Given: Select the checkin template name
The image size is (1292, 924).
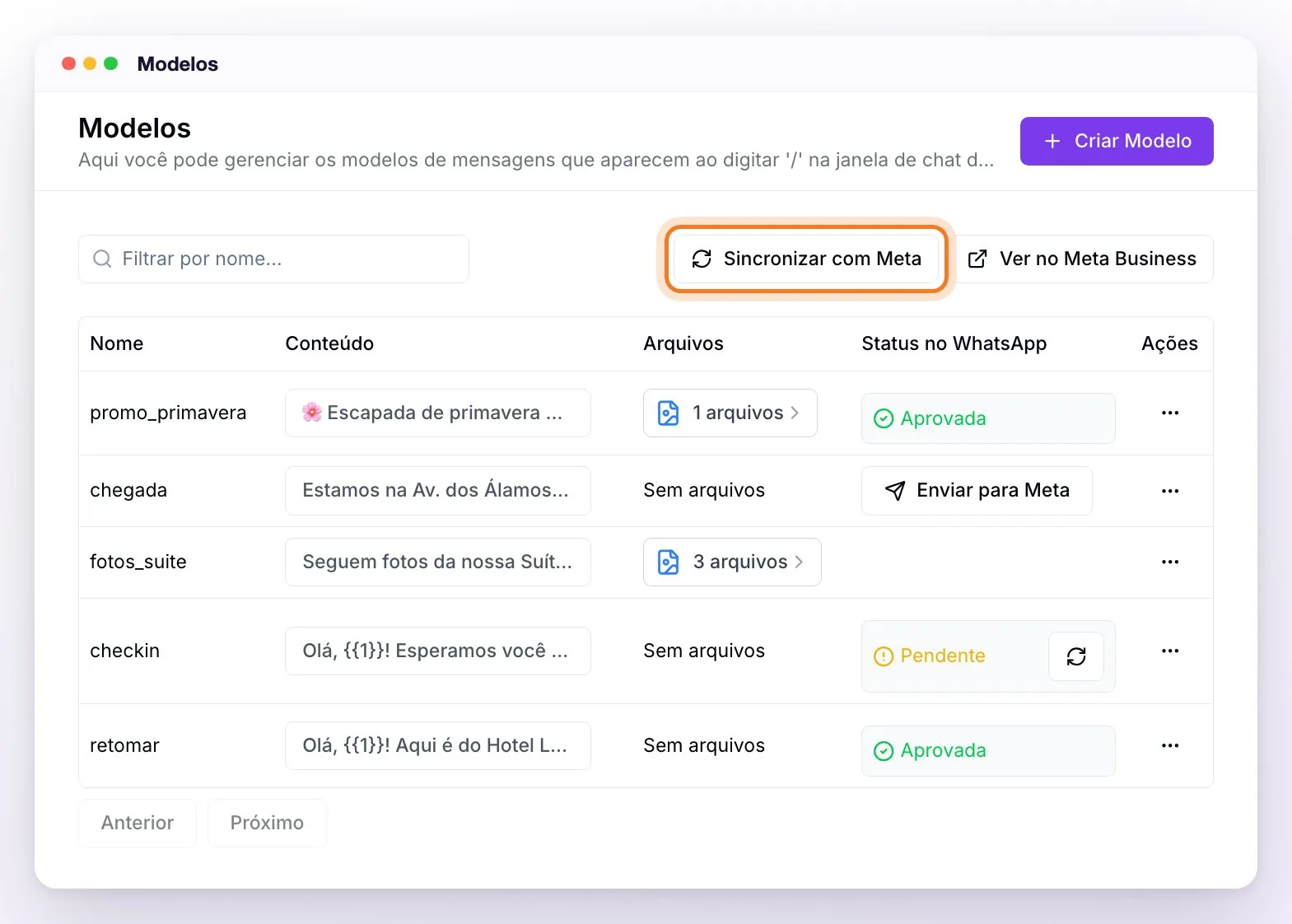Looking at the screenshot, I should pyautogui.click(x=124, y=651).
